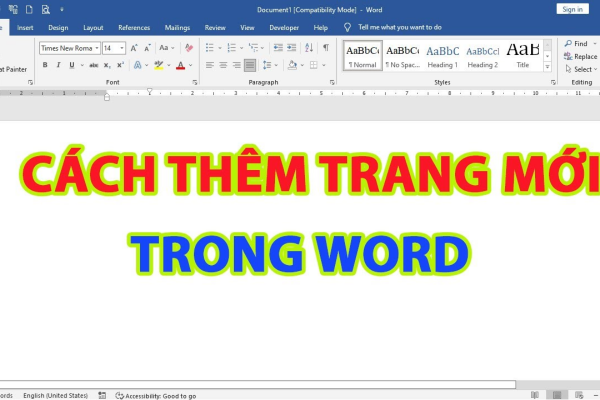600x400 pixels.
Task: Toggle Justify alignment button
Action: [x=250, y=65]
